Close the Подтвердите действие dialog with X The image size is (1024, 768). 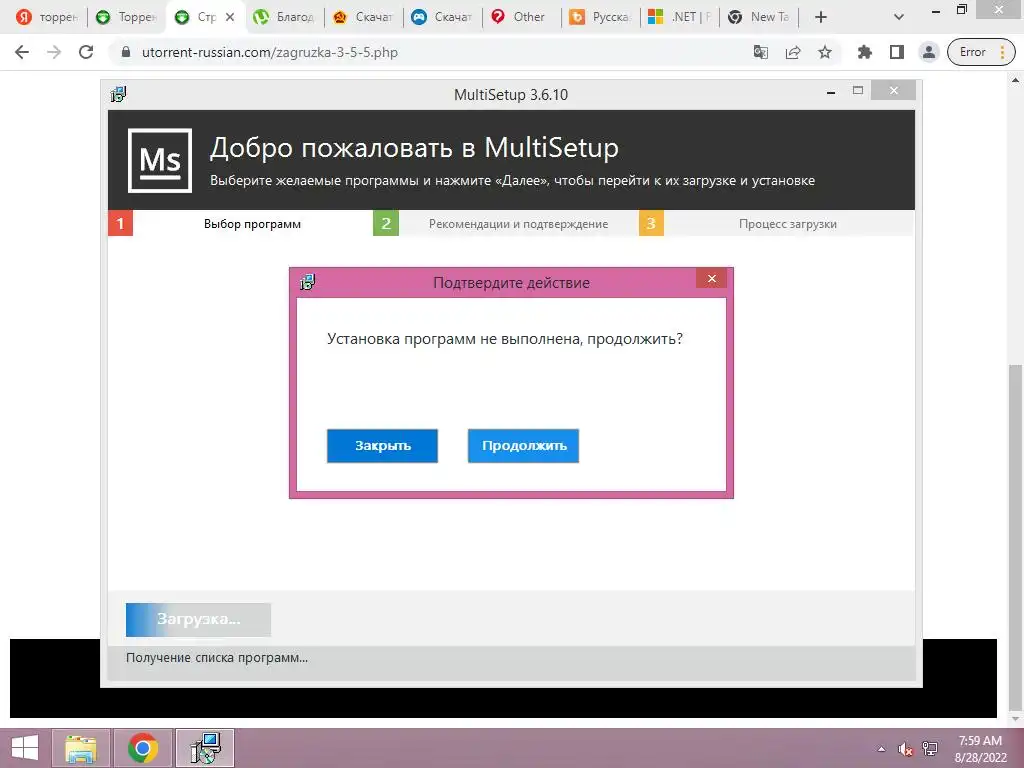pos(712,278)
